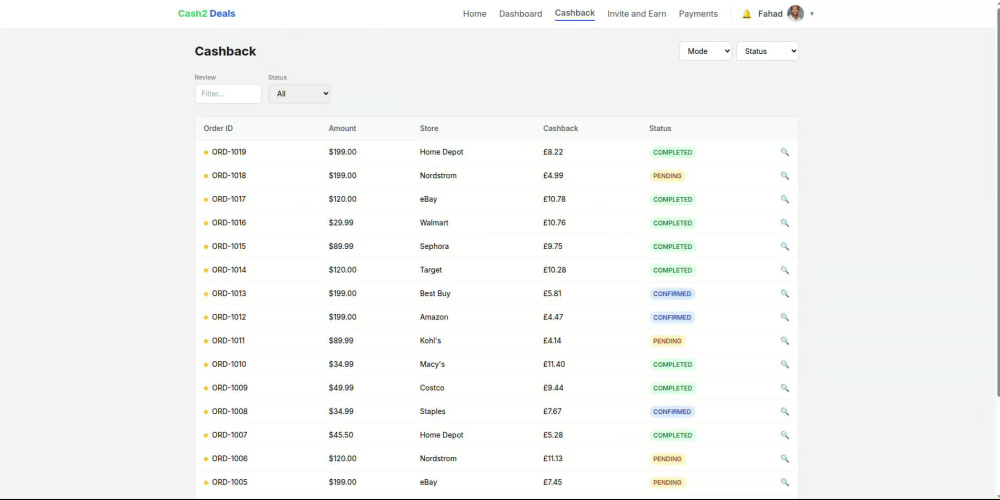This screenshot has height=500, width=1000.
Task: Open the Mode dropdown
Action: click(705, 51)
